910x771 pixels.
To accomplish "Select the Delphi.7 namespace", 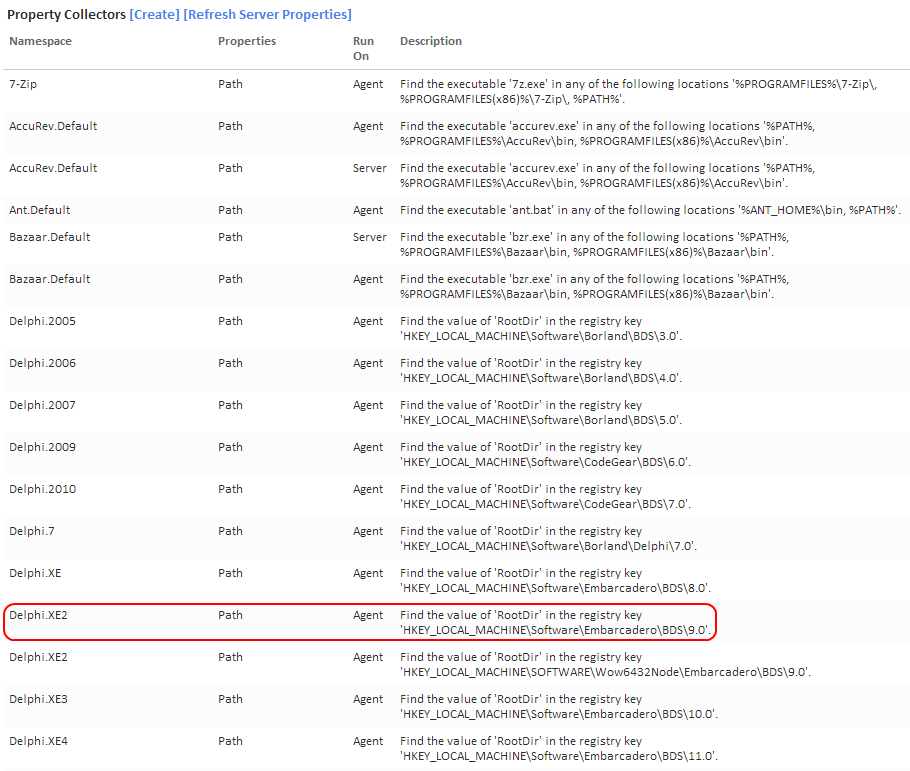I will [x=32, y=531].
